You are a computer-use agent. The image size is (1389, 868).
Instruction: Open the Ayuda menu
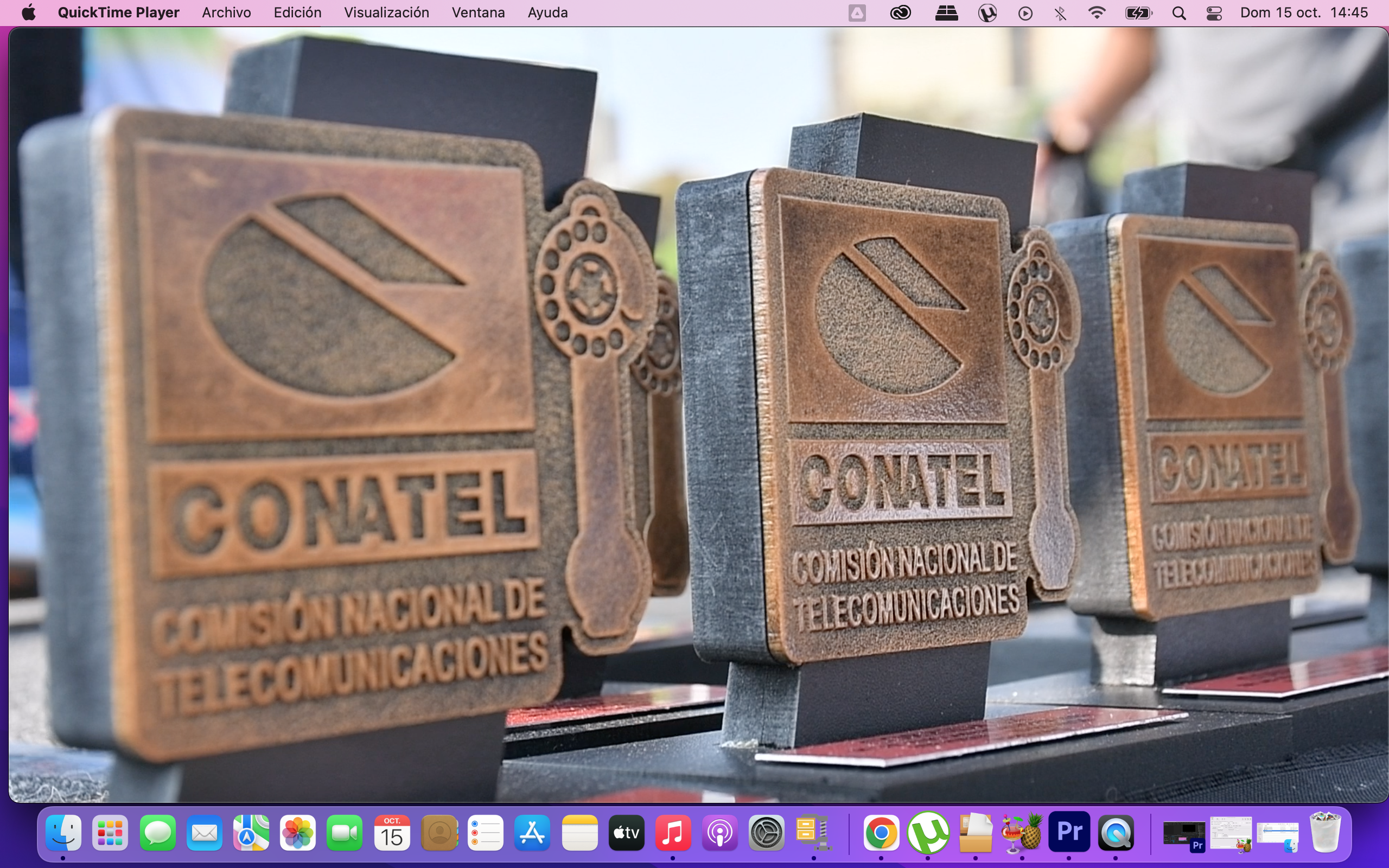pyautogui.click(x=547, y=12)
